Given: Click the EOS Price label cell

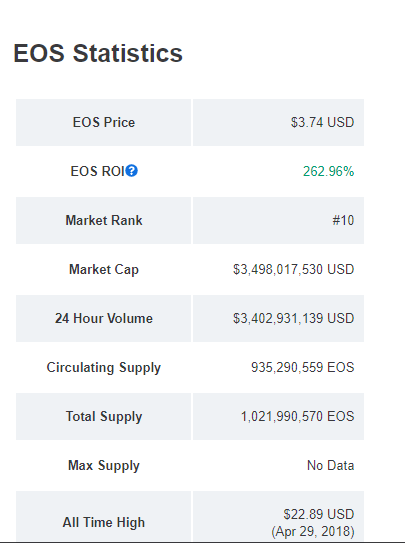Looking at the screenshot, I should click(x=104, y=122).
